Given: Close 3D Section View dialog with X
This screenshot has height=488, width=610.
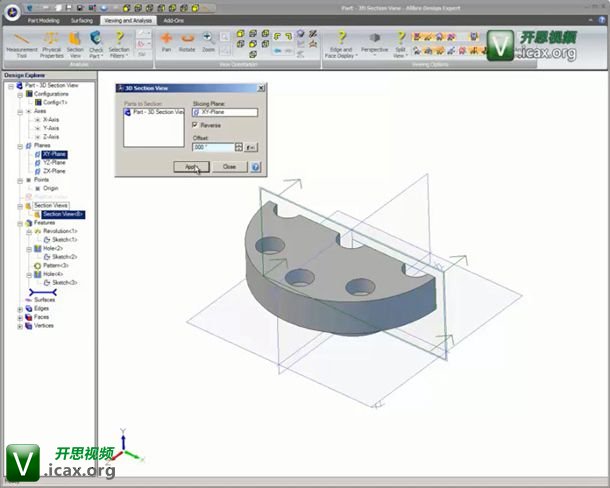Looking at the screenshot, I should pos(261,88).
